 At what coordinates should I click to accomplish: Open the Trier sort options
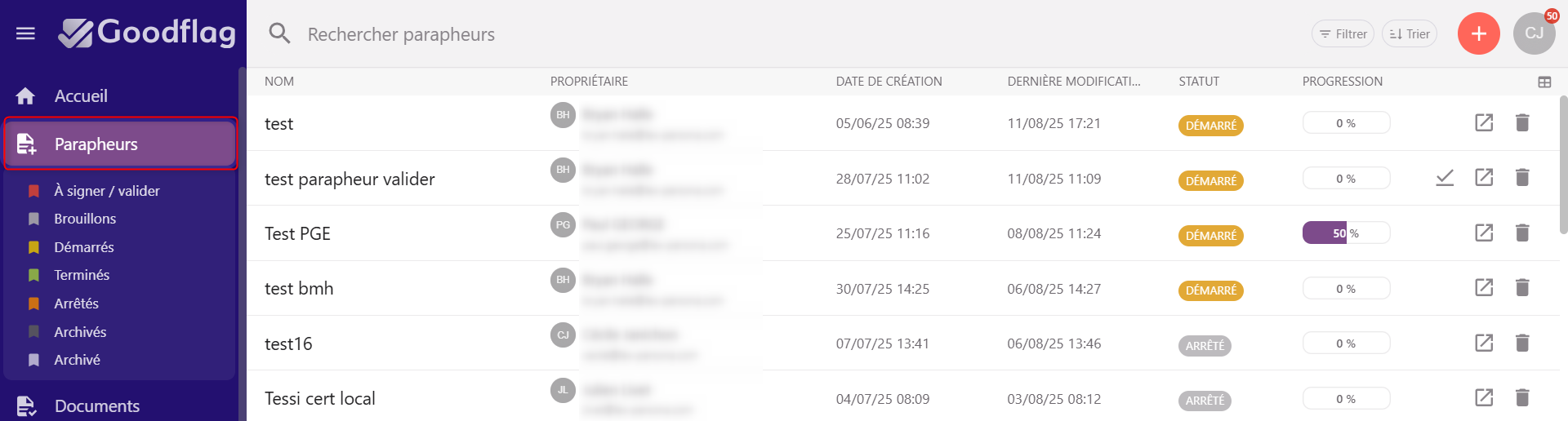click(x=1410, y=34)
